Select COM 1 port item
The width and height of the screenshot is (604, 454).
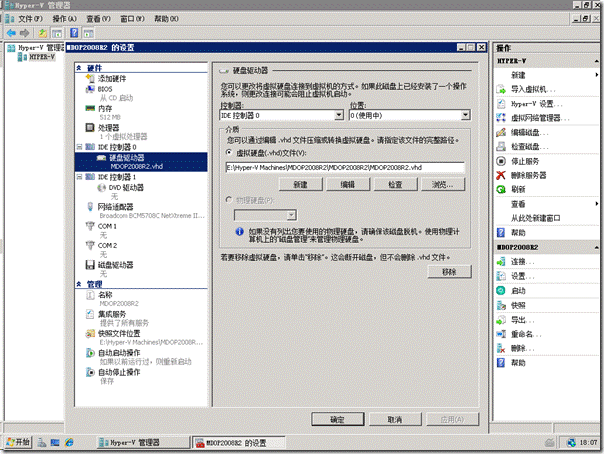click(x=107, y=226)
